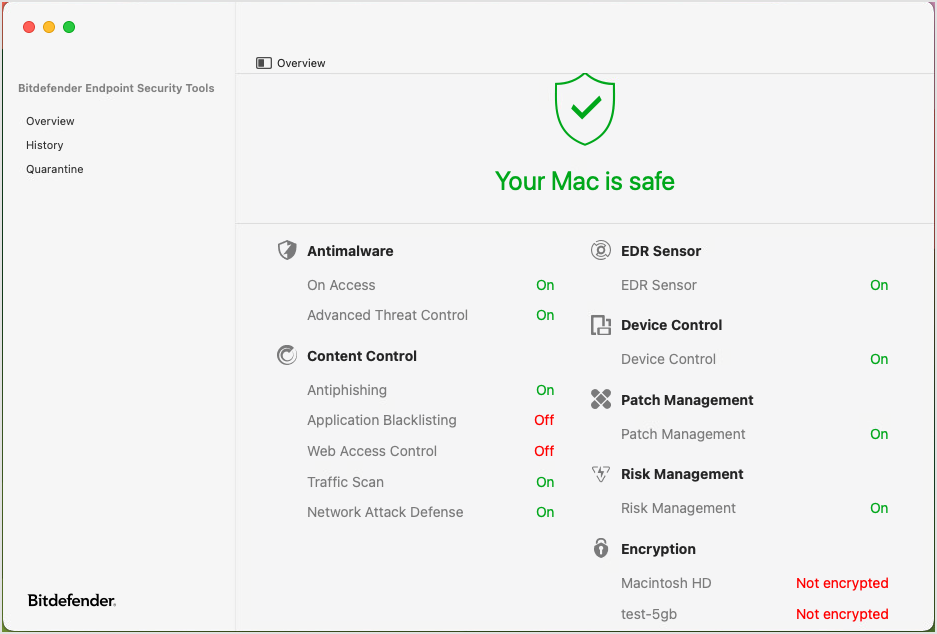Viewport: 937px width, 634px height.
Task: Click the Antimalware shield icon
Action: pyautogui.click(x=287, y=250)
